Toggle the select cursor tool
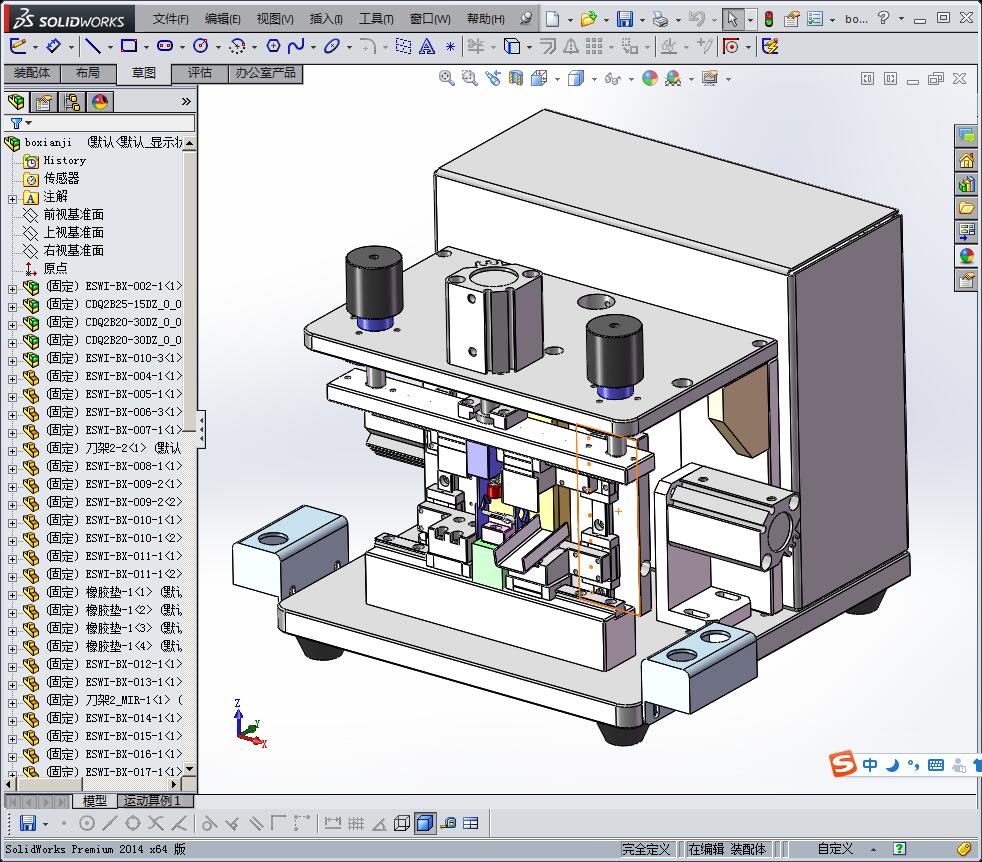 pos(732,19)
